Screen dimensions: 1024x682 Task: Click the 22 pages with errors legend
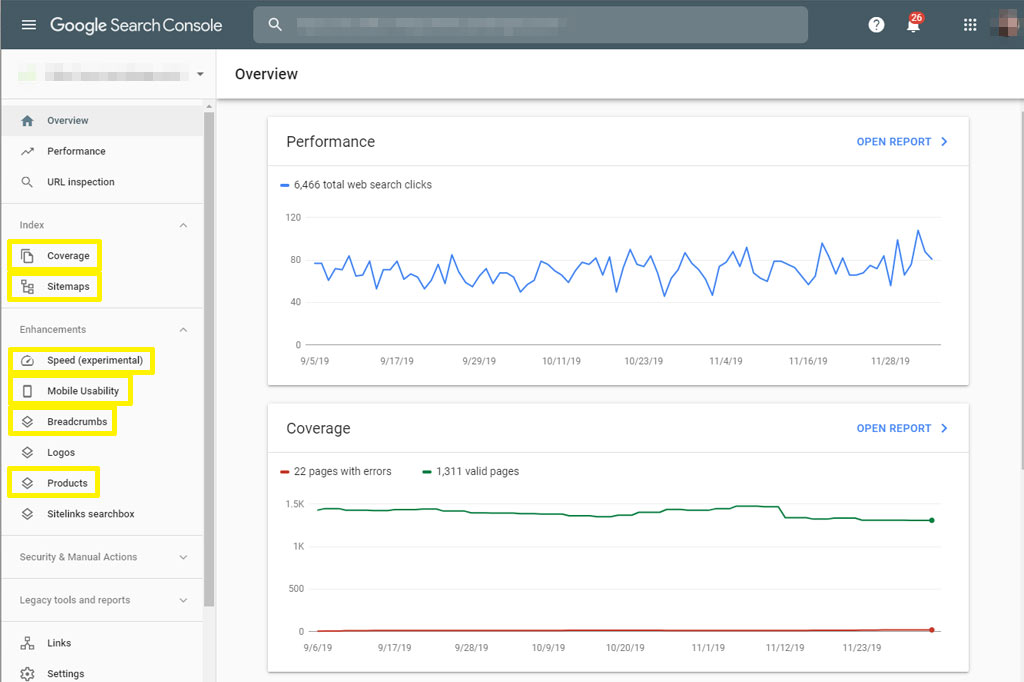[x=336, y=472]
